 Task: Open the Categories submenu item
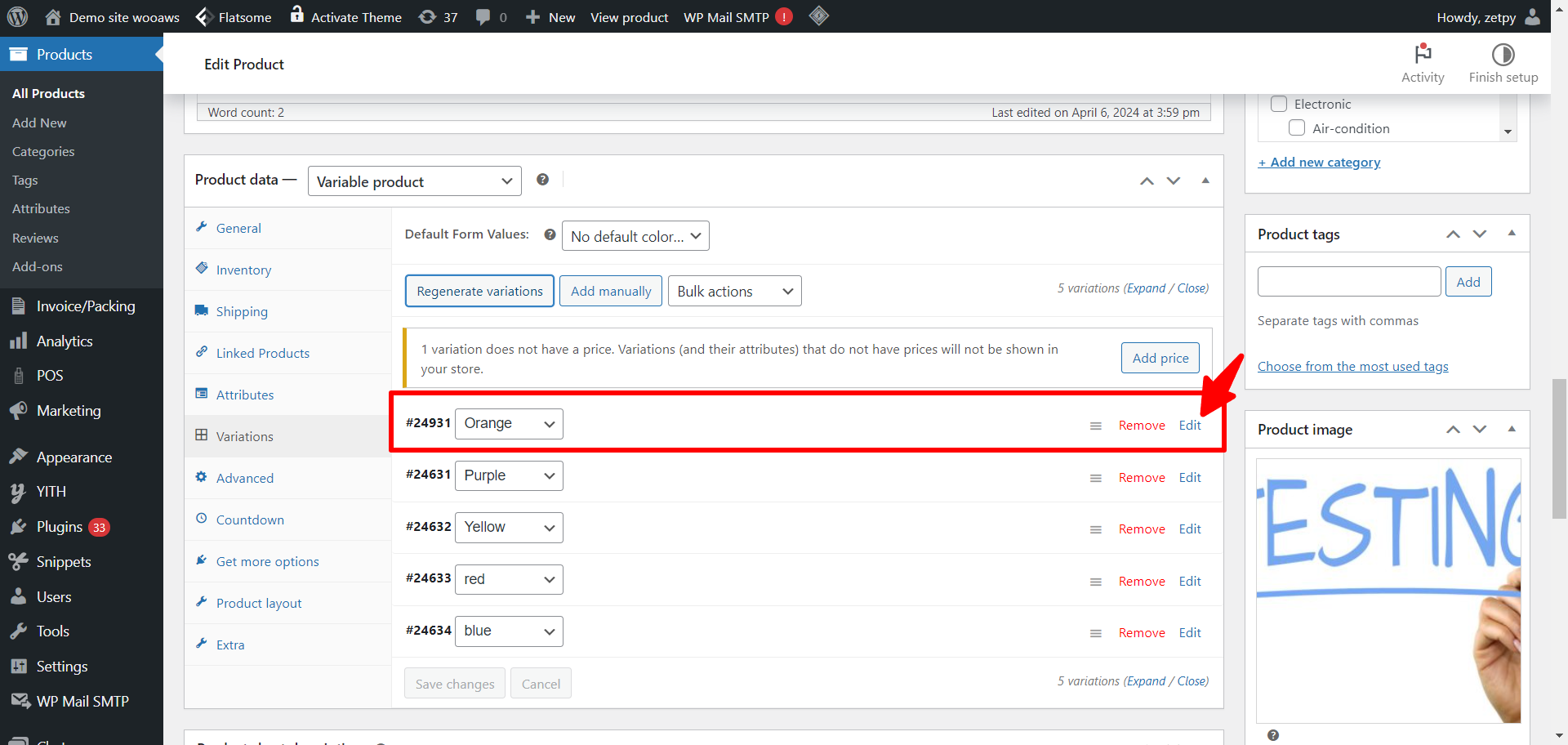tap(43, 151)
